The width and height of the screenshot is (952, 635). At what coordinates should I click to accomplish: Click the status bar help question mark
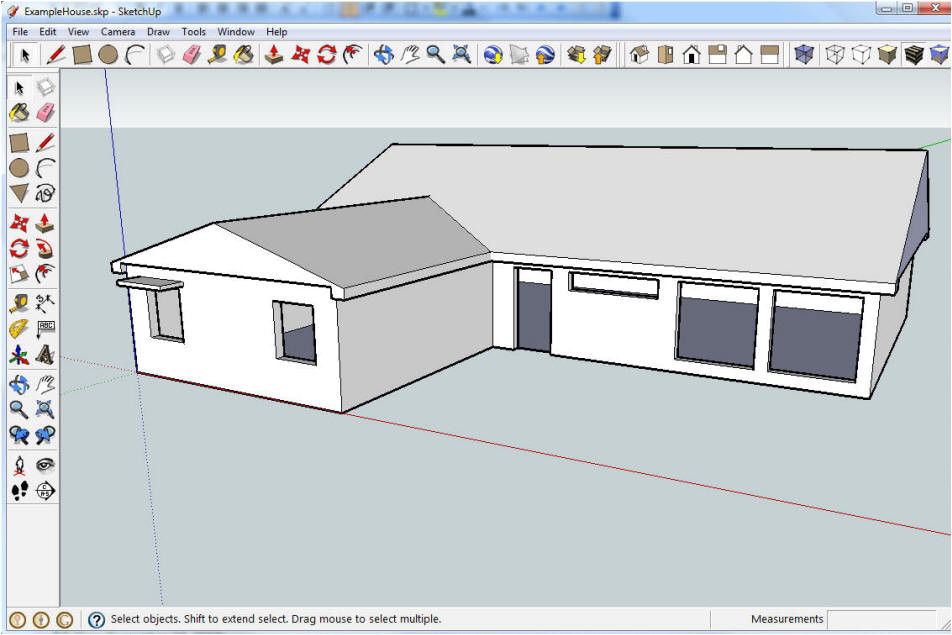click(97, 620)
